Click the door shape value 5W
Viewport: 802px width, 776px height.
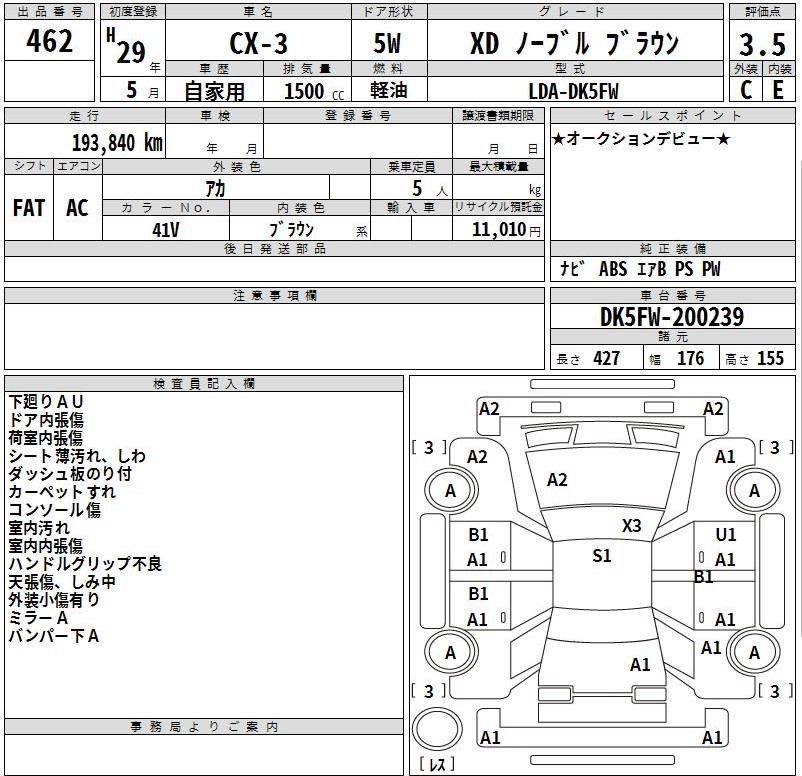point(387,43)
